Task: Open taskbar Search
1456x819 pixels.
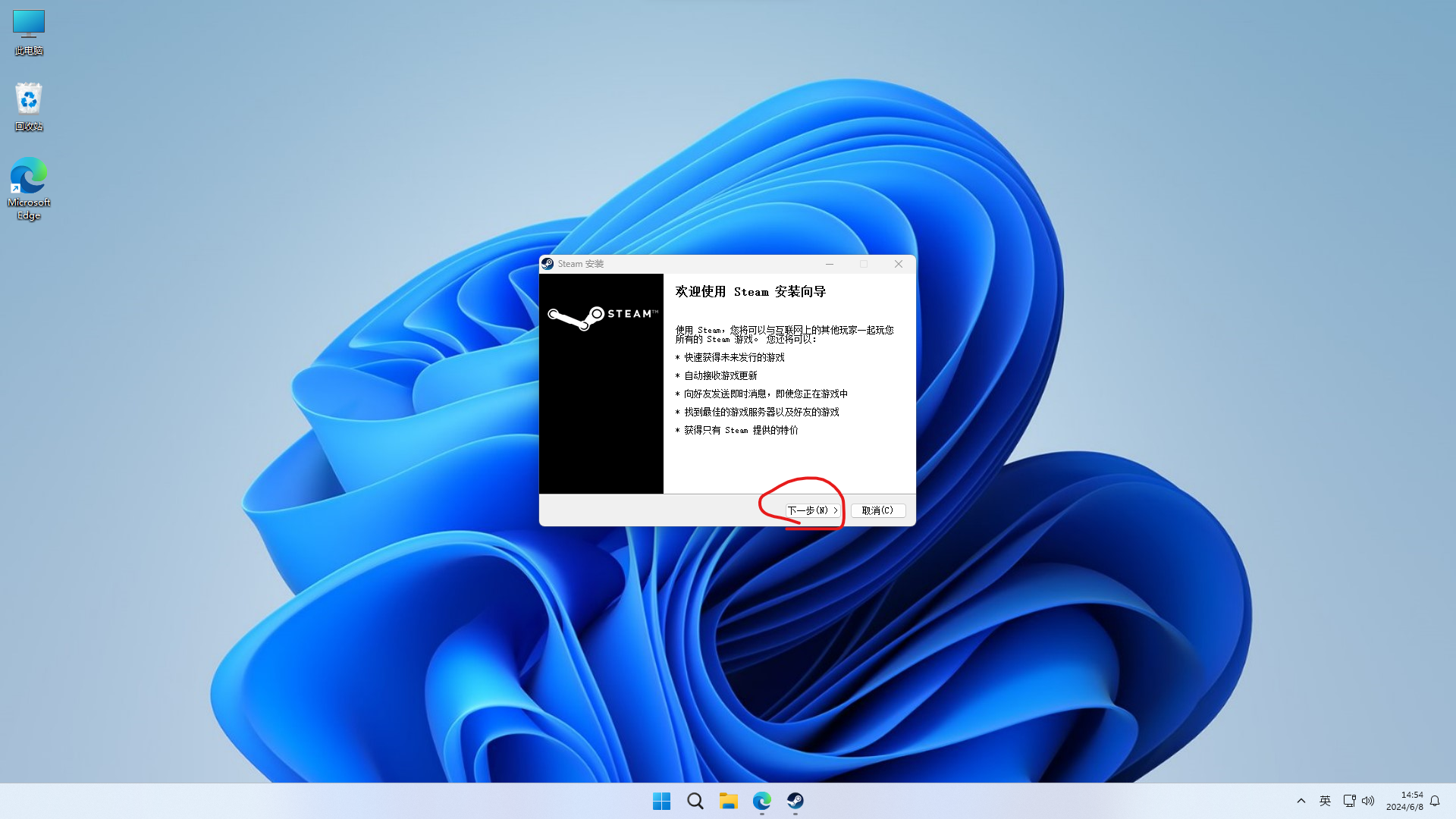Action: [695, 801]
